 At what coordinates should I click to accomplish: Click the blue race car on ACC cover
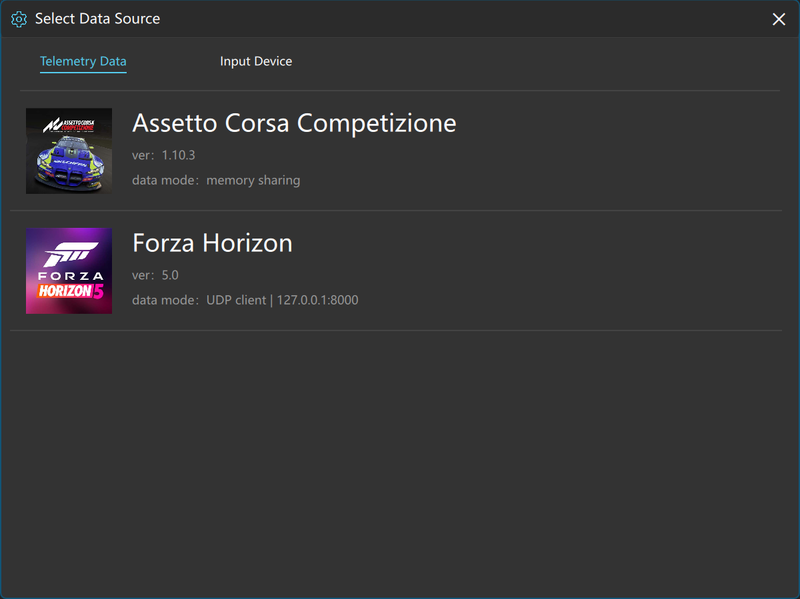tap(69, 163)
